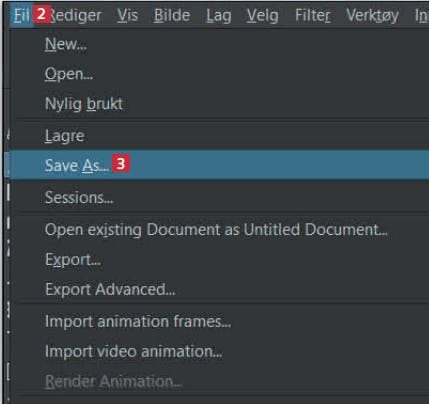Choose Export Advanced... entry
The height and width of the screenshot is (404, 429).
[220, 289]
